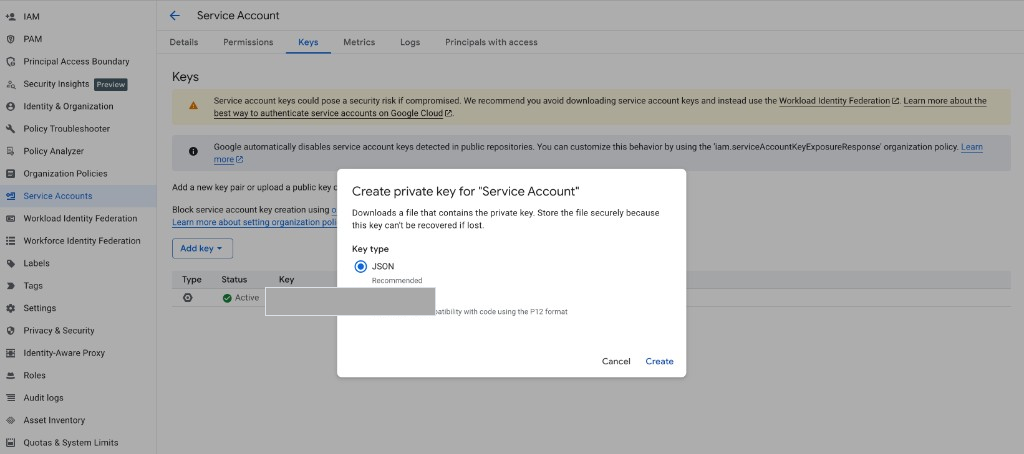Click the Audit logs icon
Screen dimensions: 1024x454
pos(10,398)
